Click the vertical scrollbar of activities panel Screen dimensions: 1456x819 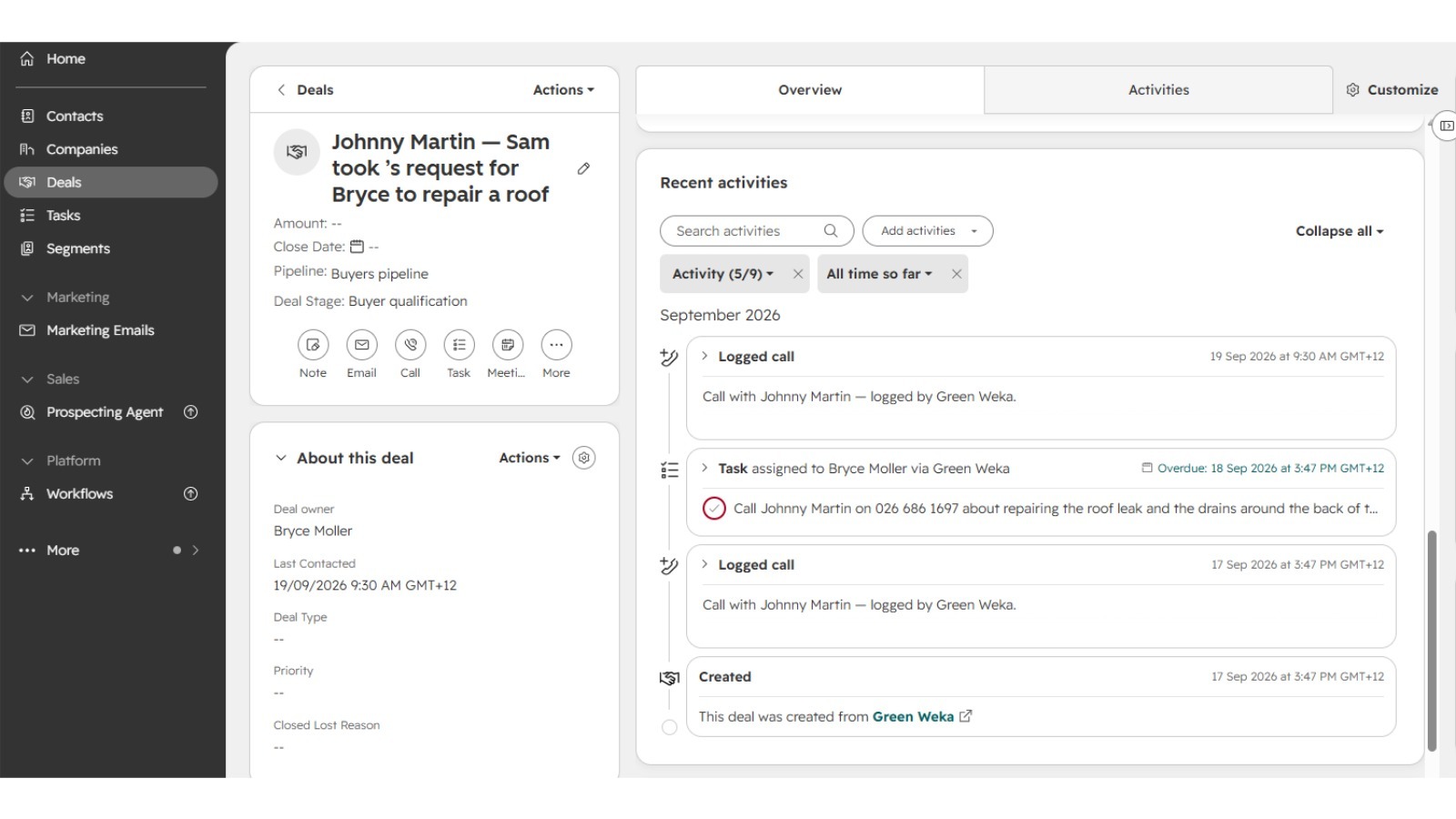point(1431,641)
